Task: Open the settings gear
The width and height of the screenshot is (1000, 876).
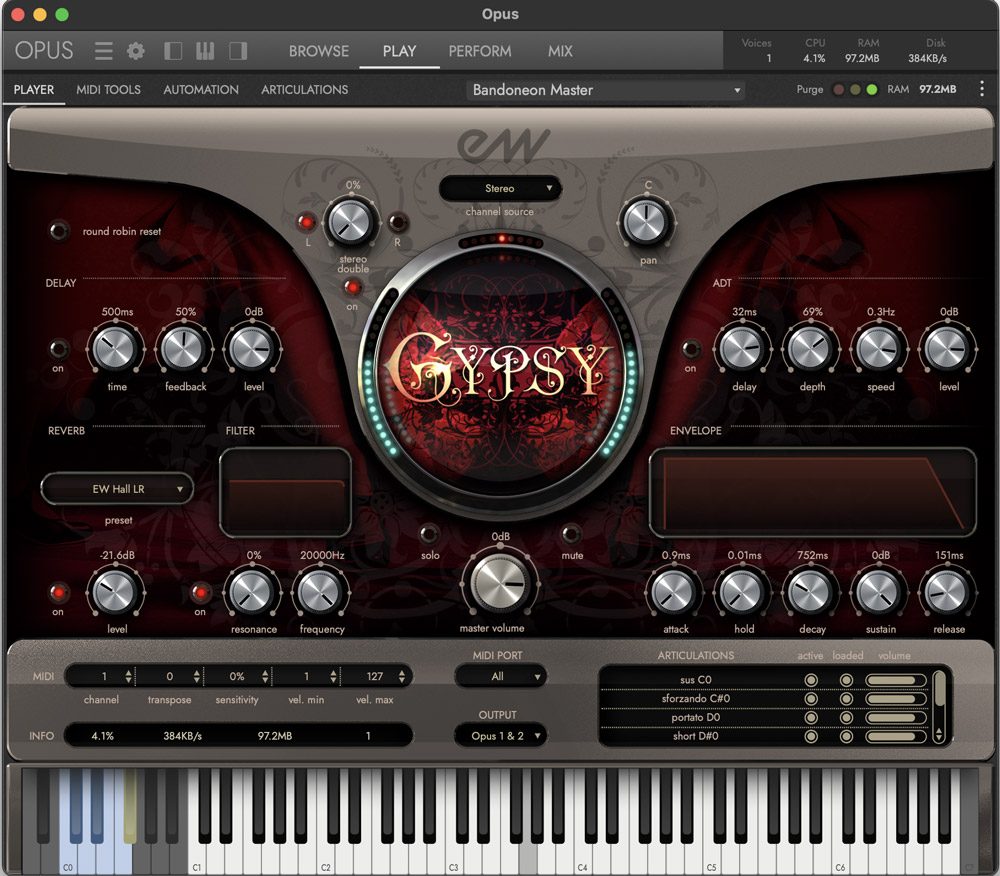Action: [136, 50]
